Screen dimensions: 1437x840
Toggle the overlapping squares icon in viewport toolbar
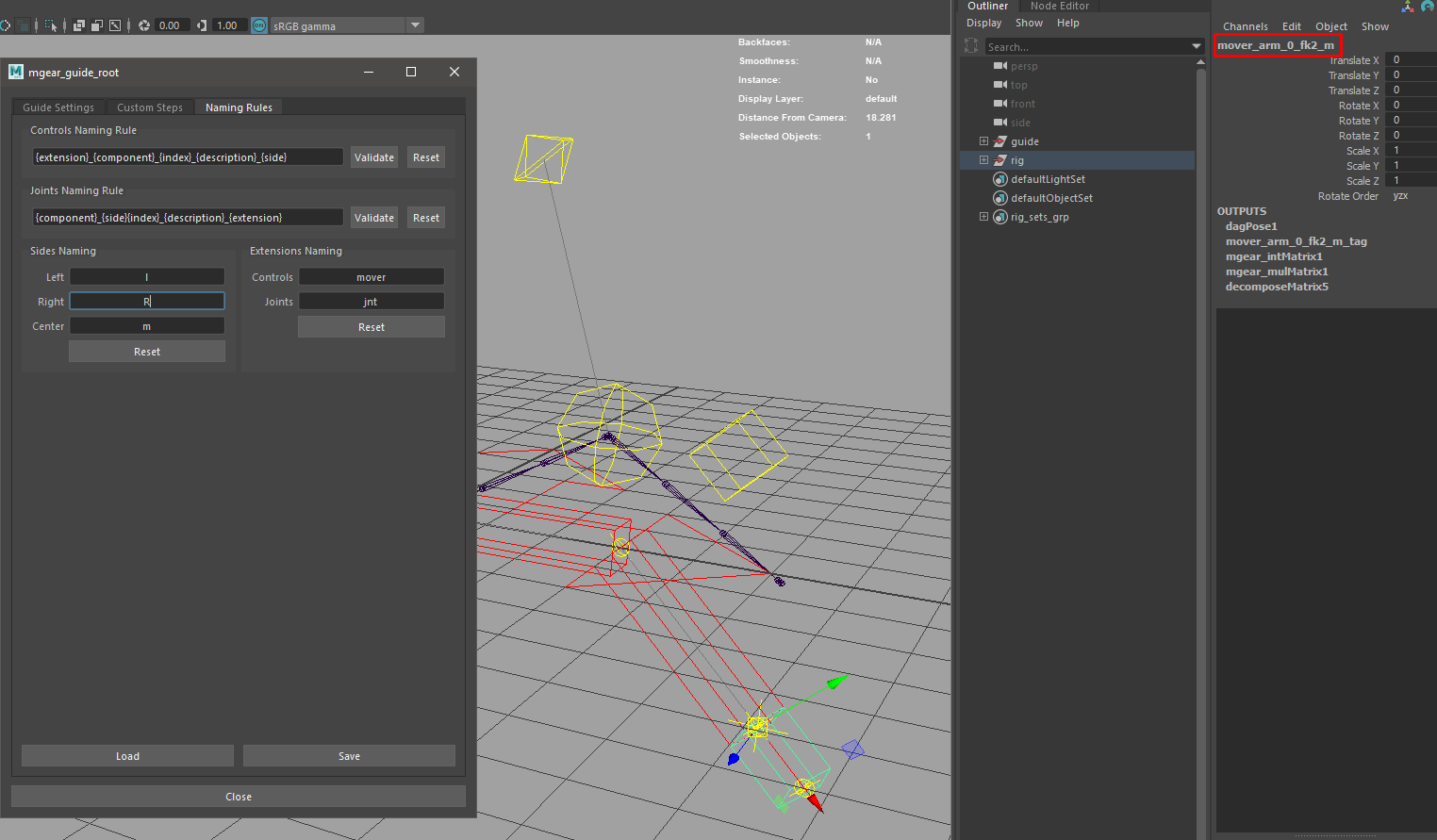pos(79,25)
